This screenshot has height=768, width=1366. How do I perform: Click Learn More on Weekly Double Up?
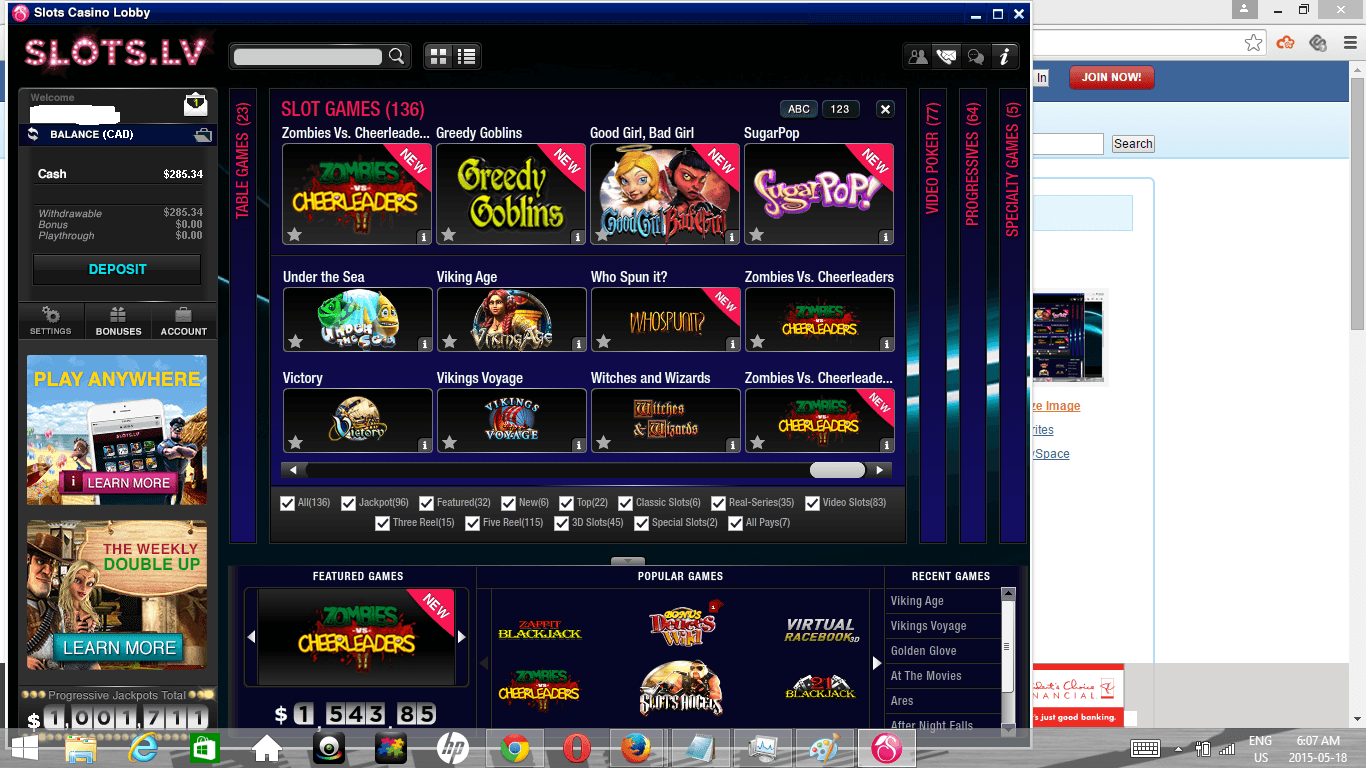point(119,648)
